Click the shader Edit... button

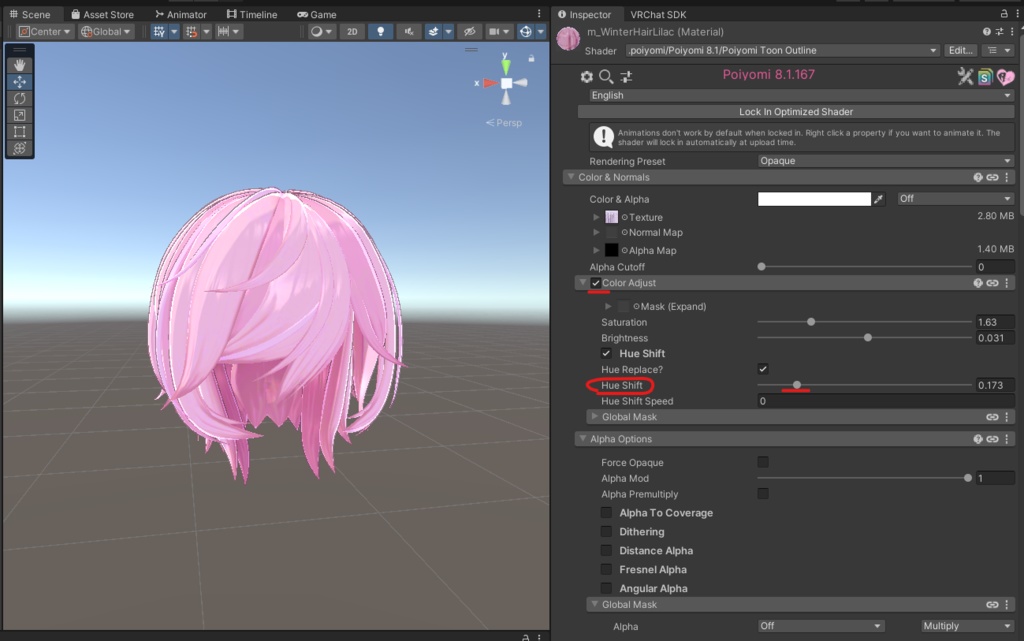click(961, 50)
